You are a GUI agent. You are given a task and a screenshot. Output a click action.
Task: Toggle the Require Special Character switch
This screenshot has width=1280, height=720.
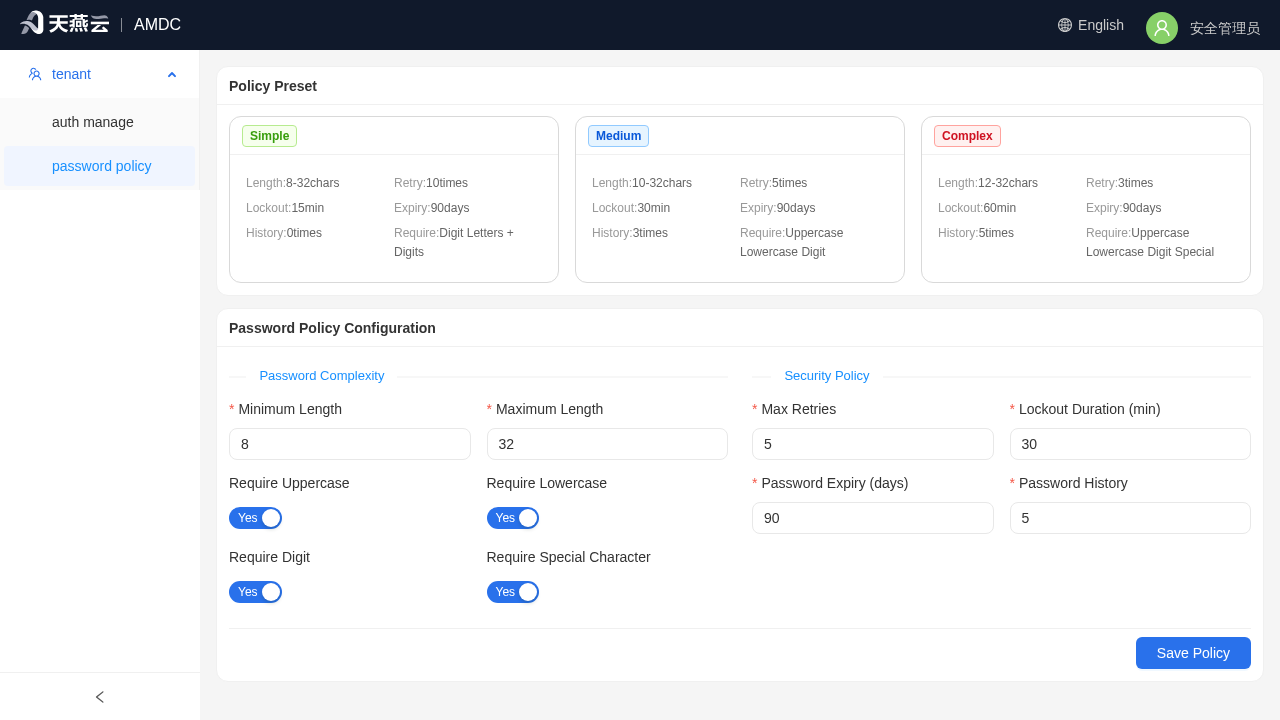click(x=513, y=592)
